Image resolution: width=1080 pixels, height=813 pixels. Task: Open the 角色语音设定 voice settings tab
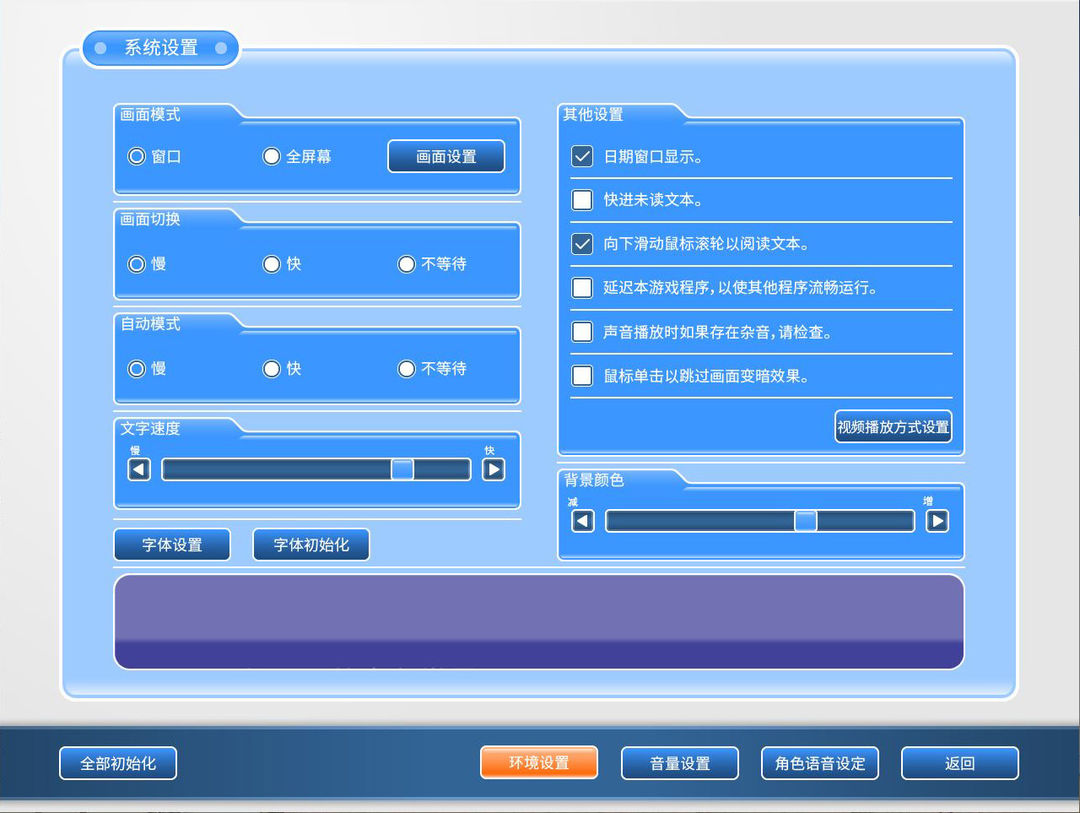tap(819, 762)
